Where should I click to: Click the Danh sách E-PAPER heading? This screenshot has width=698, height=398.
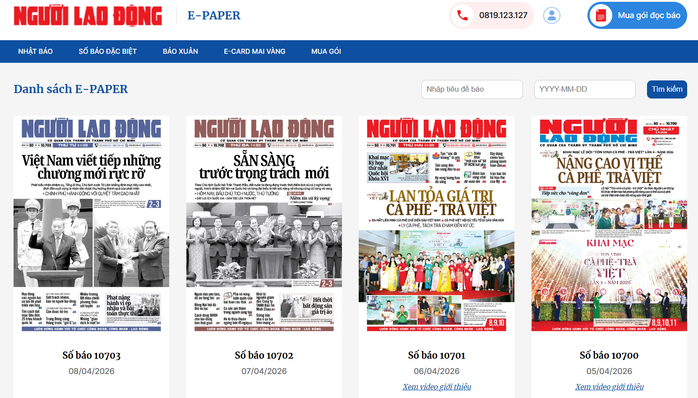71,89
